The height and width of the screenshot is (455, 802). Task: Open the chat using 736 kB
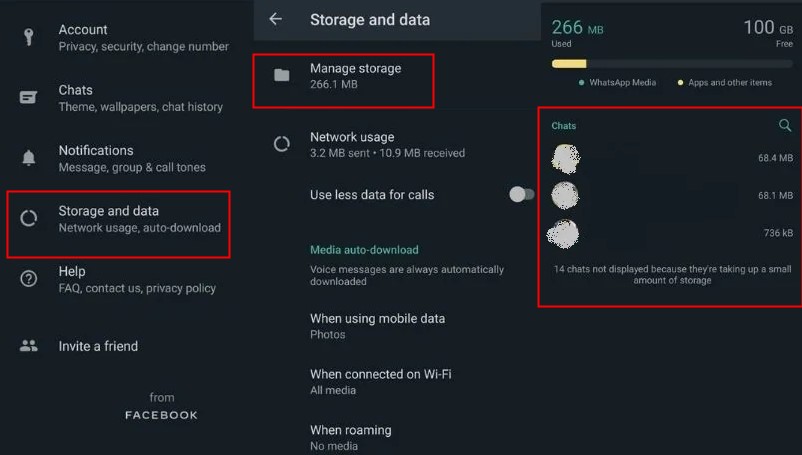[672, 233]
